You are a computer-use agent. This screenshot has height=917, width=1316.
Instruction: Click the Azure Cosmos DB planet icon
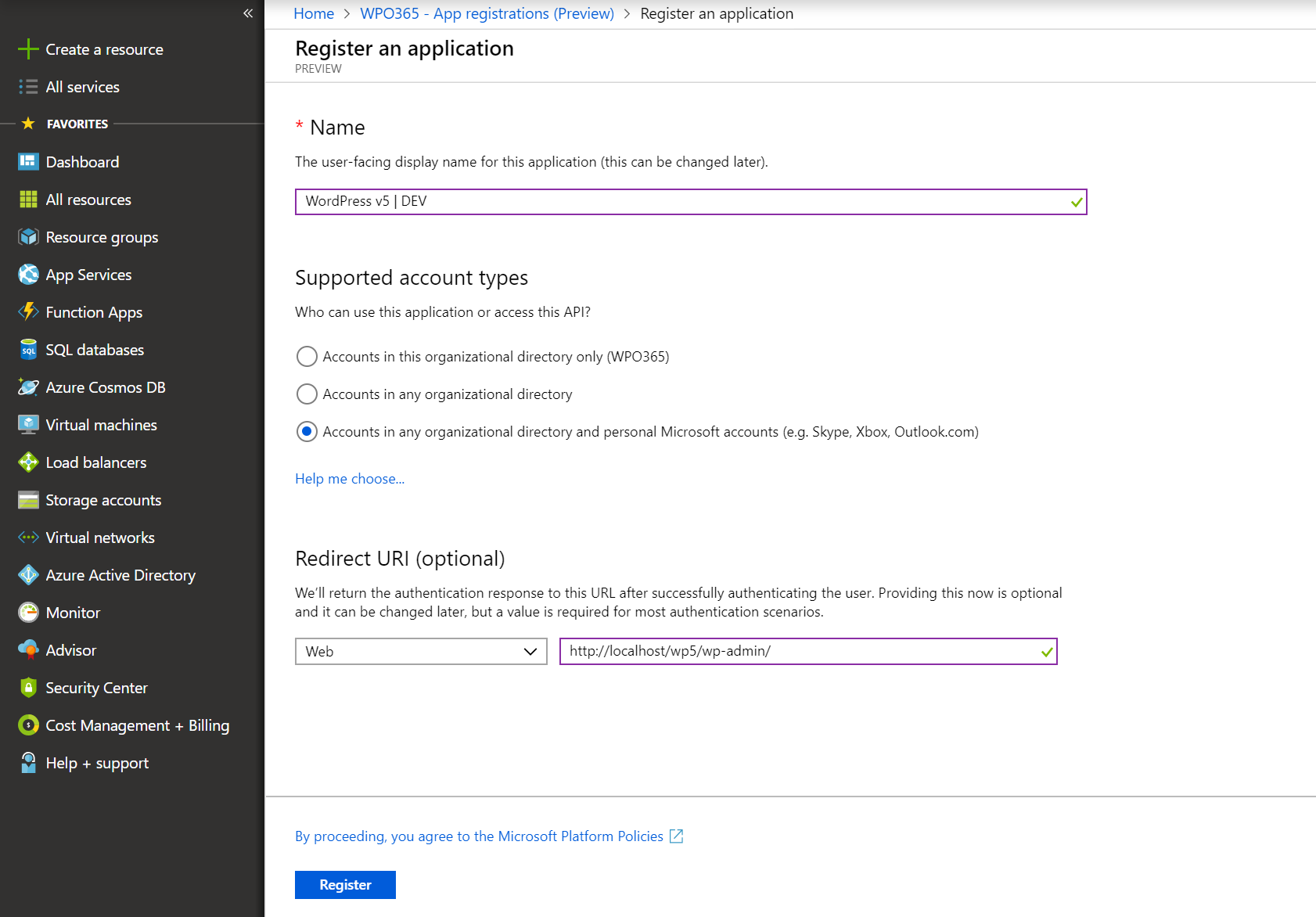(28, 387)
